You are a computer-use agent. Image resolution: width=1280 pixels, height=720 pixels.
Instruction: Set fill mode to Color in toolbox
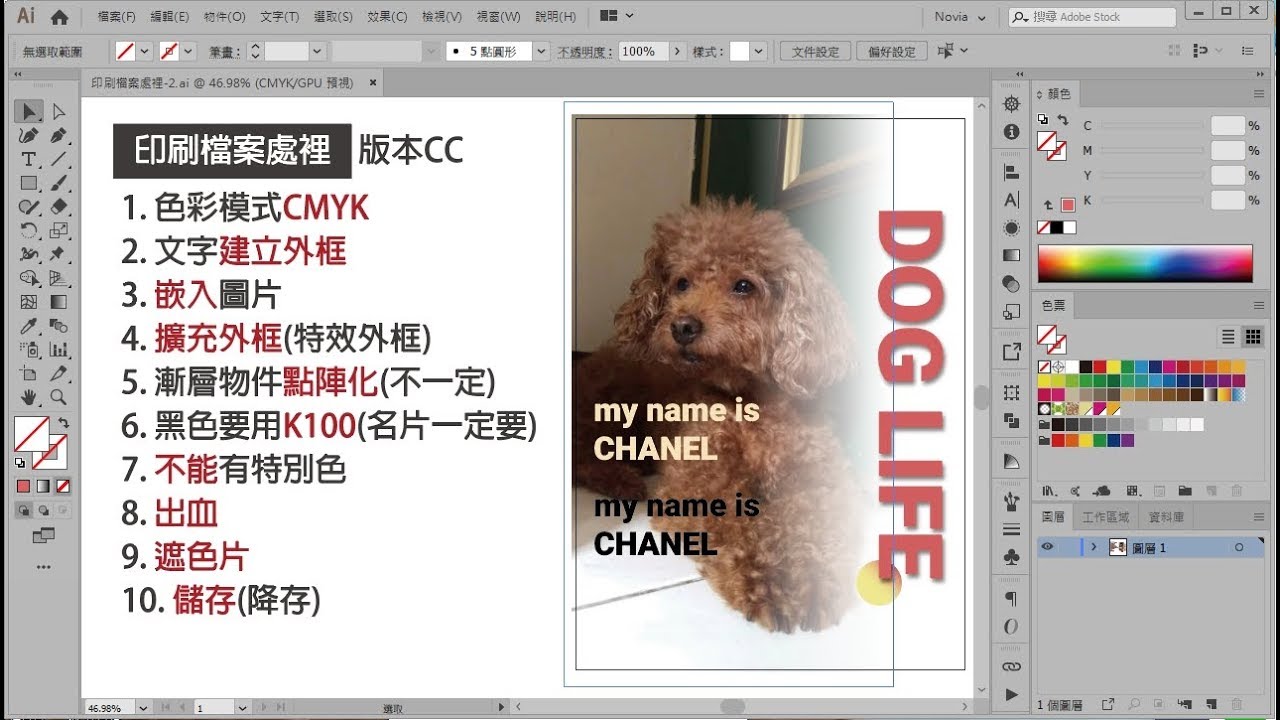23,486
